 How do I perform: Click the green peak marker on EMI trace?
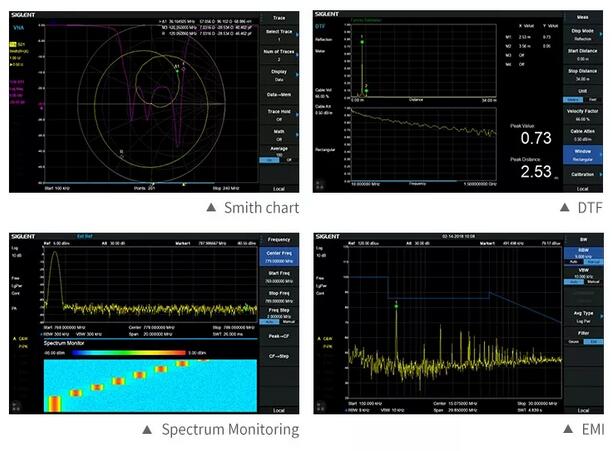[397, 304]
